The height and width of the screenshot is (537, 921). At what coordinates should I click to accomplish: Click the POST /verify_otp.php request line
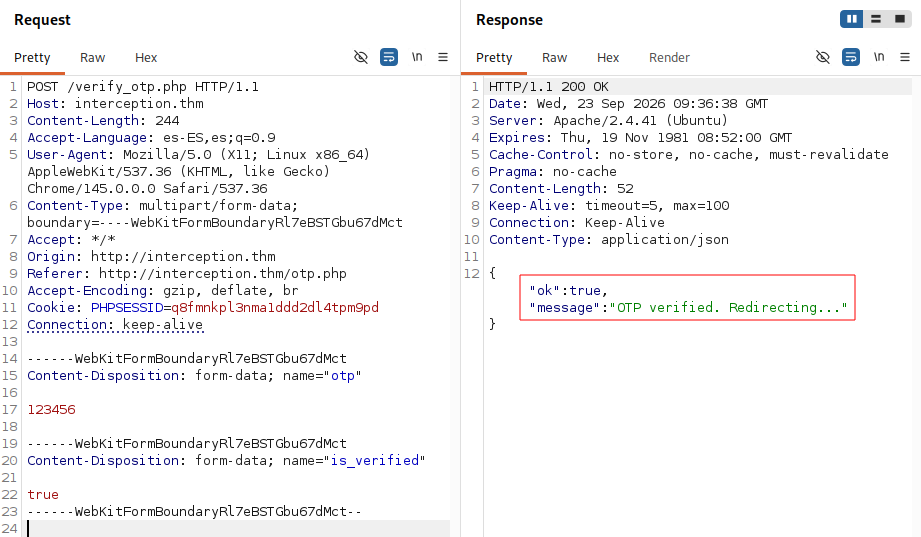pyautogui.click(x=143, y=86)
